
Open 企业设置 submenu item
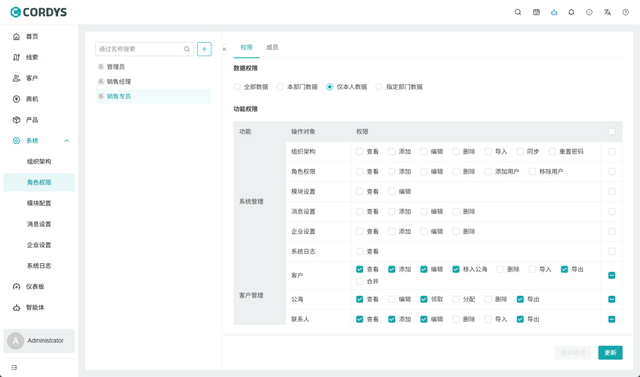[x=39, y=245]
